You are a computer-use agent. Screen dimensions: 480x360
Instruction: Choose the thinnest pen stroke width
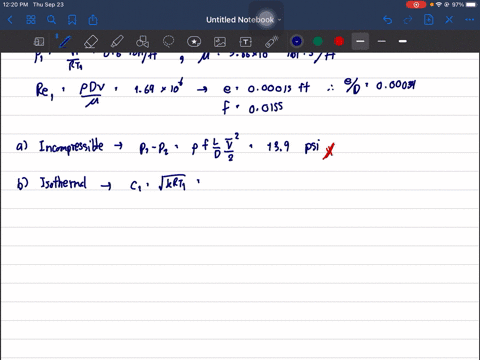pos(382,41)
